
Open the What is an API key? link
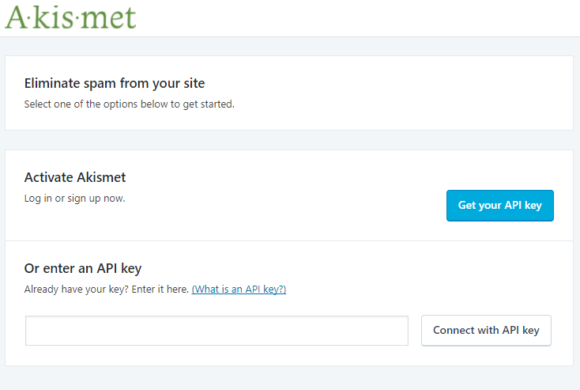click(x=239, y=289)
